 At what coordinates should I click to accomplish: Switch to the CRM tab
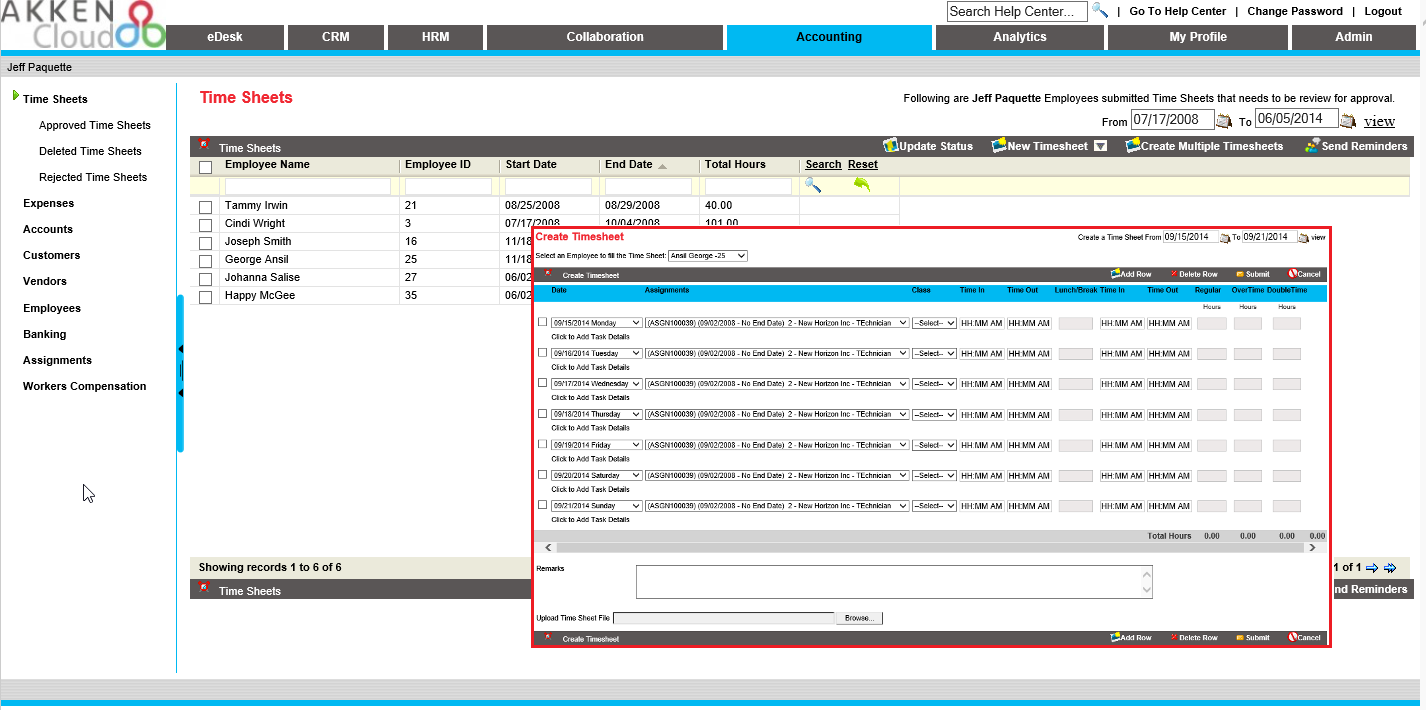(336, 37)
